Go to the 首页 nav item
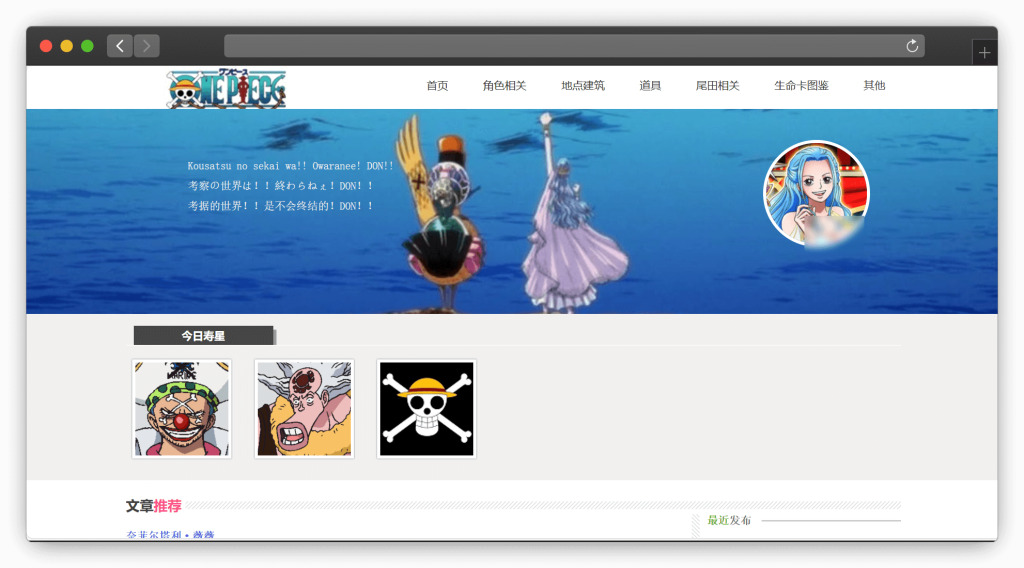1024x568 pixels. pos(437,86)
